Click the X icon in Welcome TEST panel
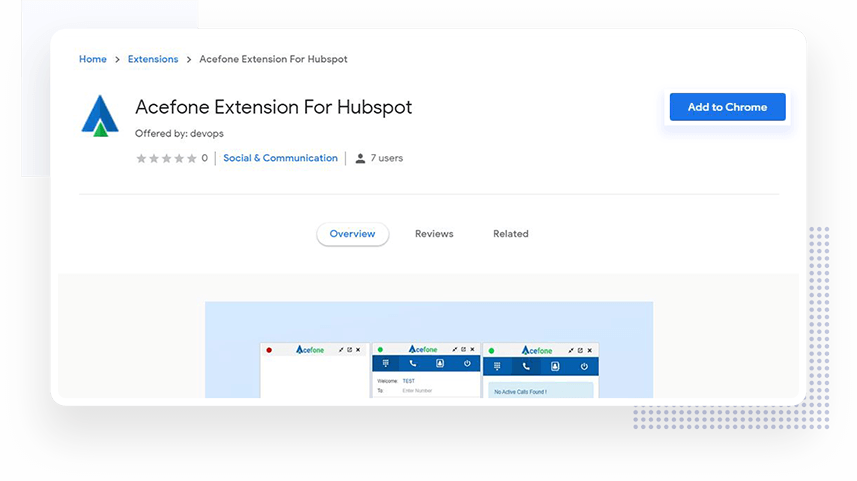The image size is (857, 481). (473, 349)
